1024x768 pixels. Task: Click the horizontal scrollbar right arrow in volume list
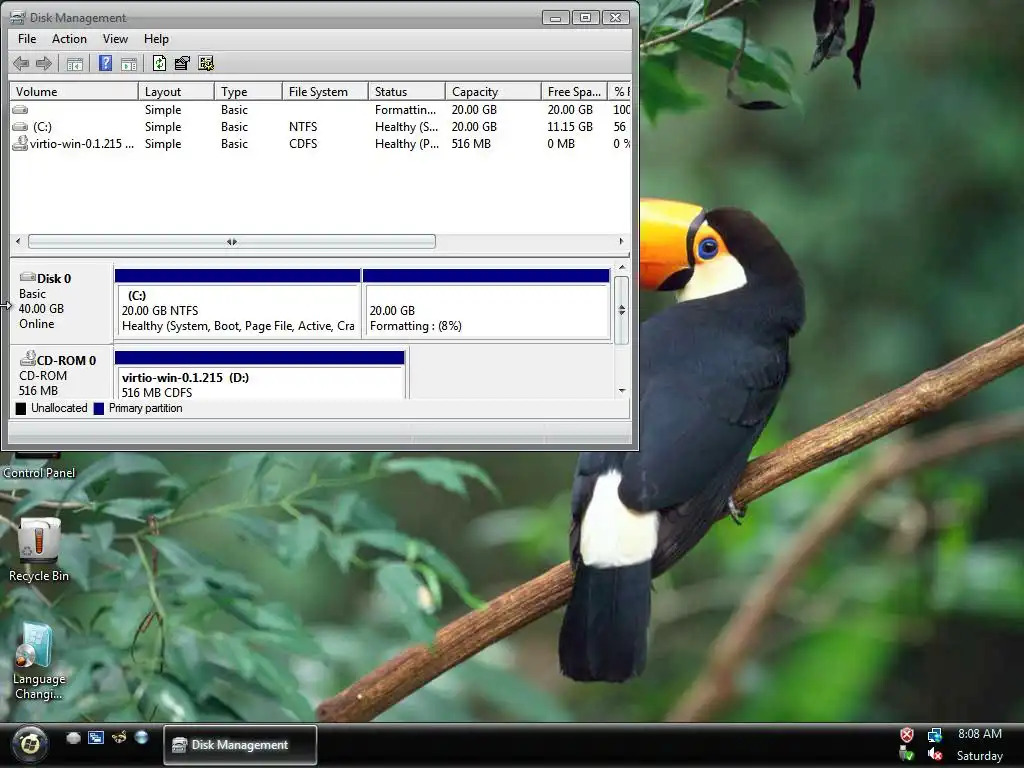point(622,242)
